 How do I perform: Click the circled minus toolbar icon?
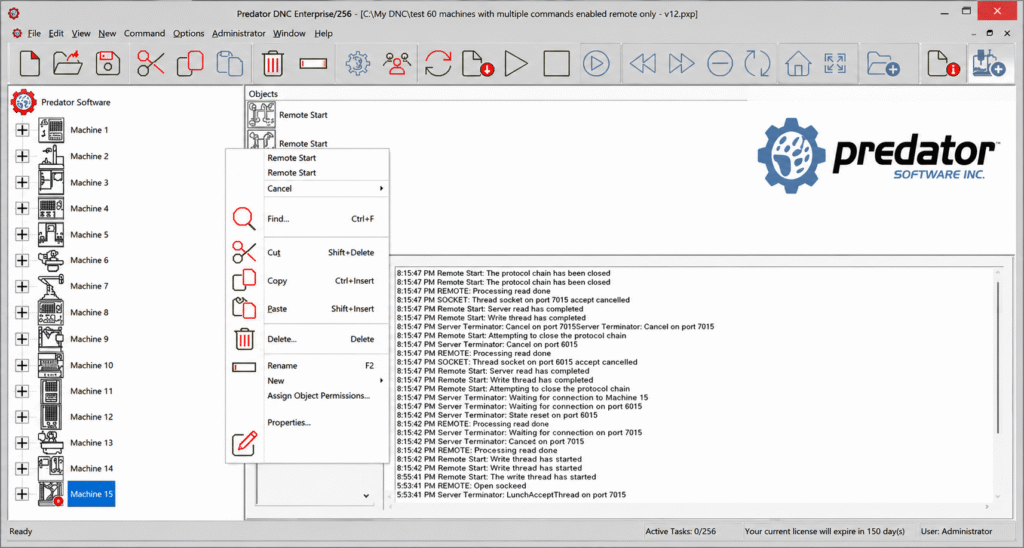click(x=720, y=64)
